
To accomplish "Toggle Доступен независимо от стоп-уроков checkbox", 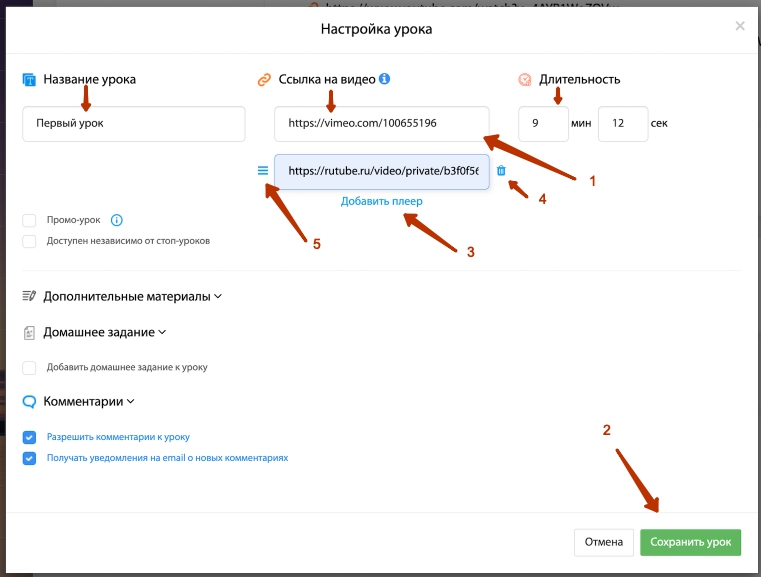I will (x=29, y=241).
